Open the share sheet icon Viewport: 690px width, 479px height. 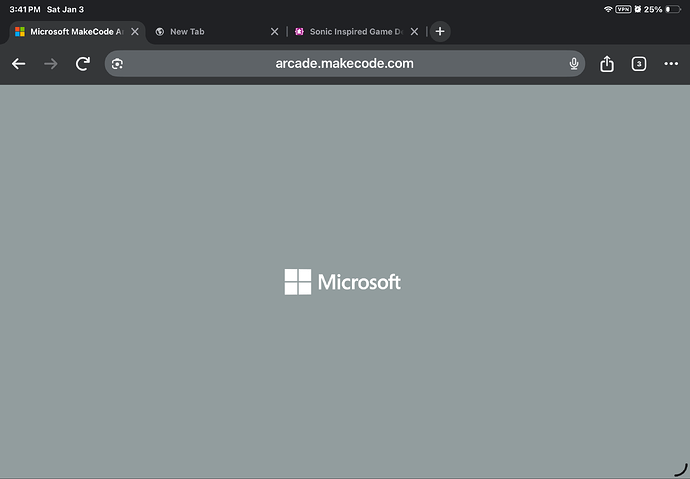coord(607,64)
